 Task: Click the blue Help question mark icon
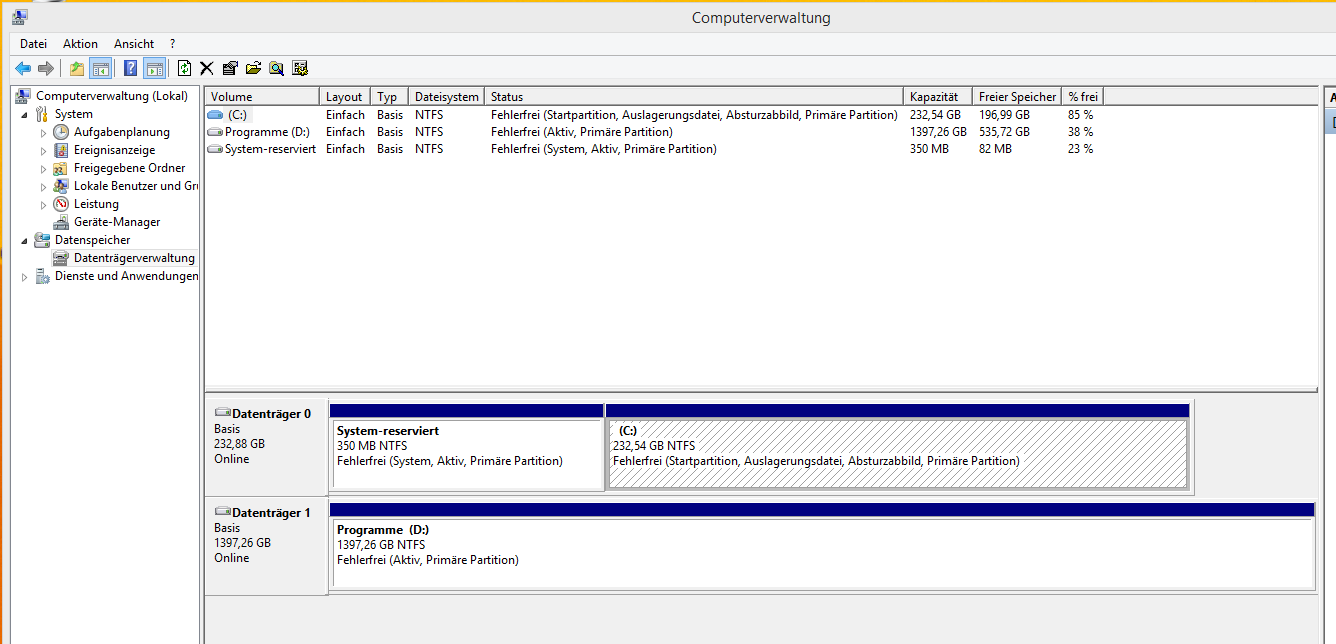point(130,68)
